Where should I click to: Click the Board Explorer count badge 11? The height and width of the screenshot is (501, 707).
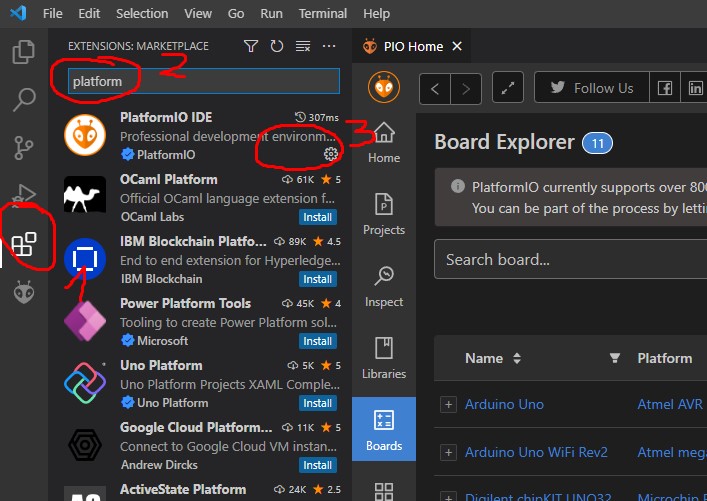pos(597,143)
